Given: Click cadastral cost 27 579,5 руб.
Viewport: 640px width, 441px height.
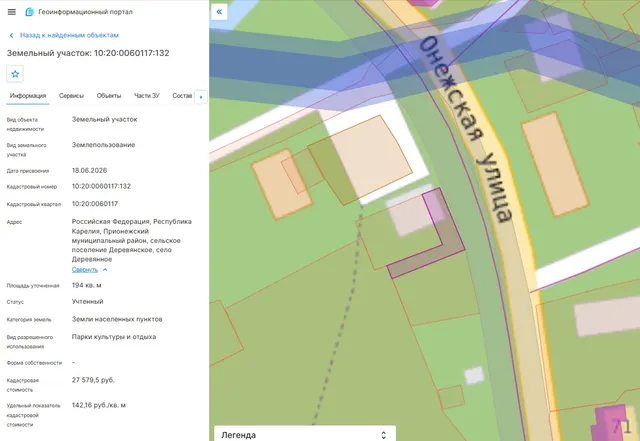Looking at the screenshot, I should click(x=93, y=380).
